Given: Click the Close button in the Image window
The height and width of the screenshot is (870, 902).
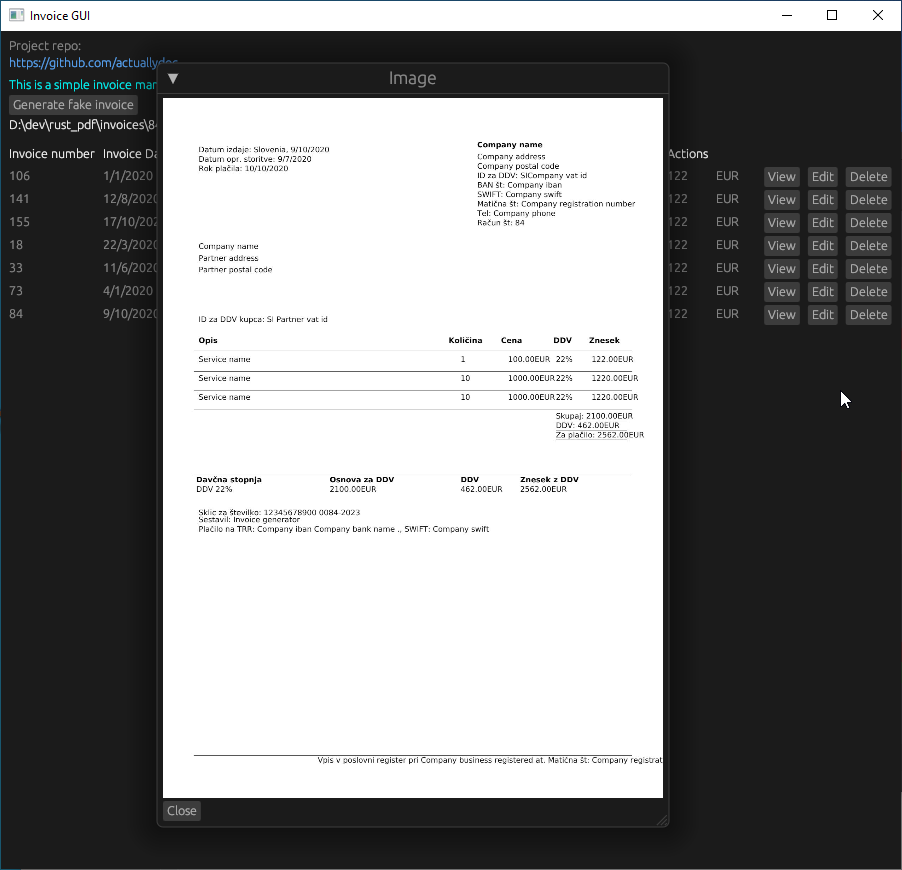Looking at the screenshot, I should click(182, 811).
